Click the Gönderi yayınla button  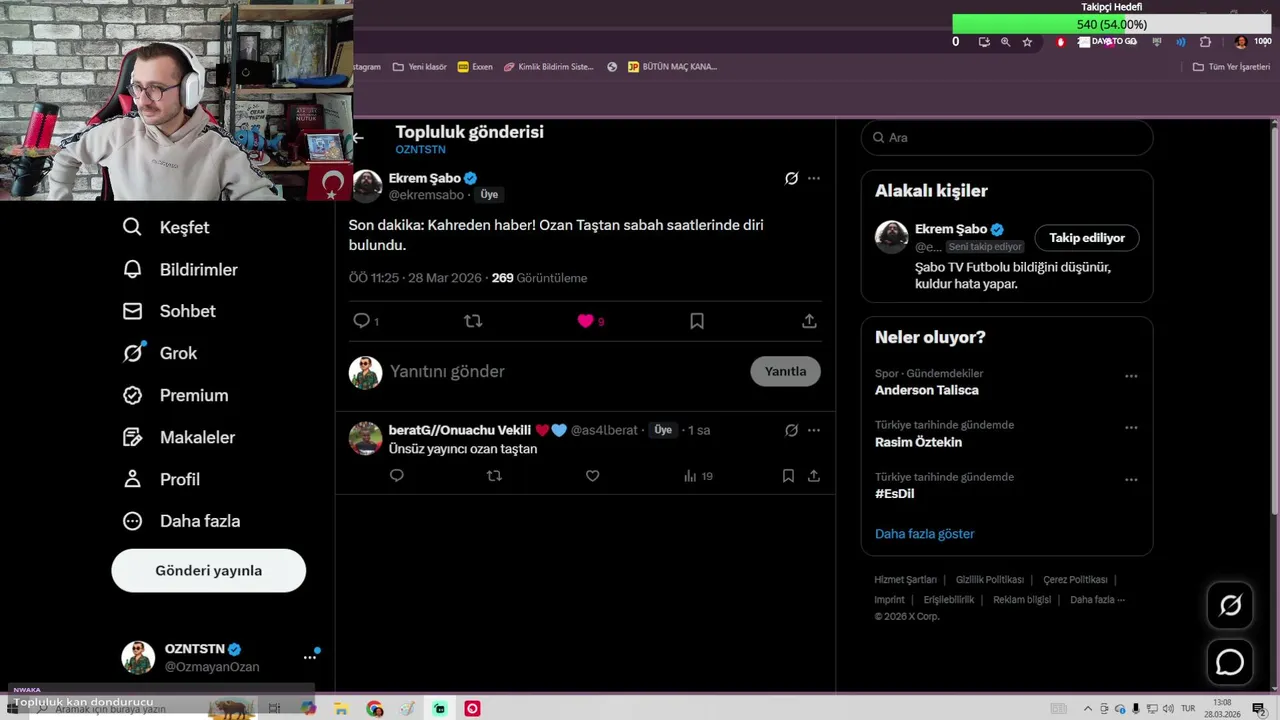209,570
